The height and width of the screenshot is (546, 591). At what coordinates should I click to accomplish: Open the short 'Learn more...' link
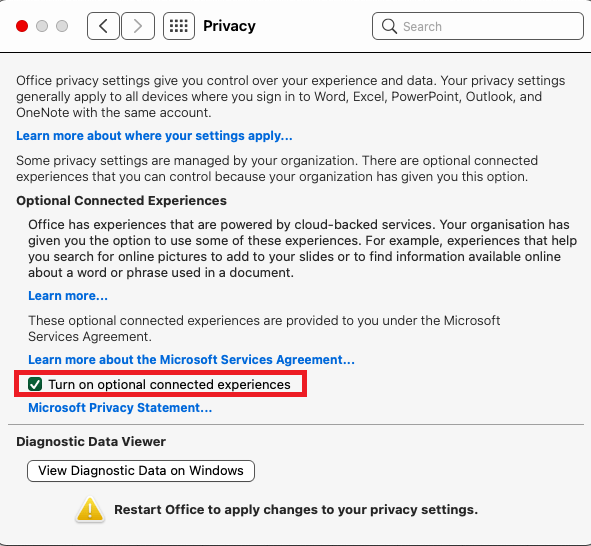(x=68, y=296)
